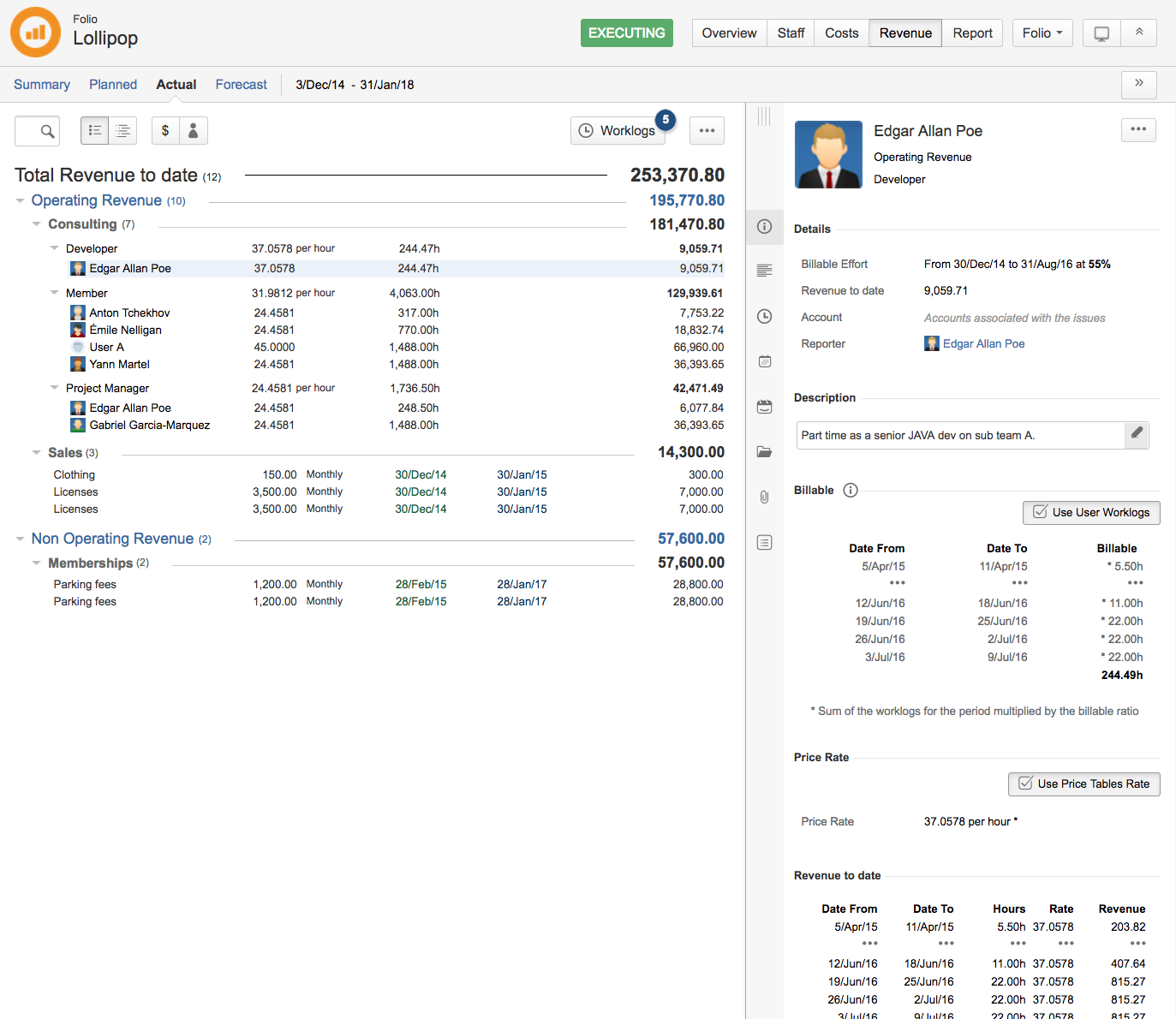Open the folder icon in side panel

pyautogui.click(x=765, y=452)
